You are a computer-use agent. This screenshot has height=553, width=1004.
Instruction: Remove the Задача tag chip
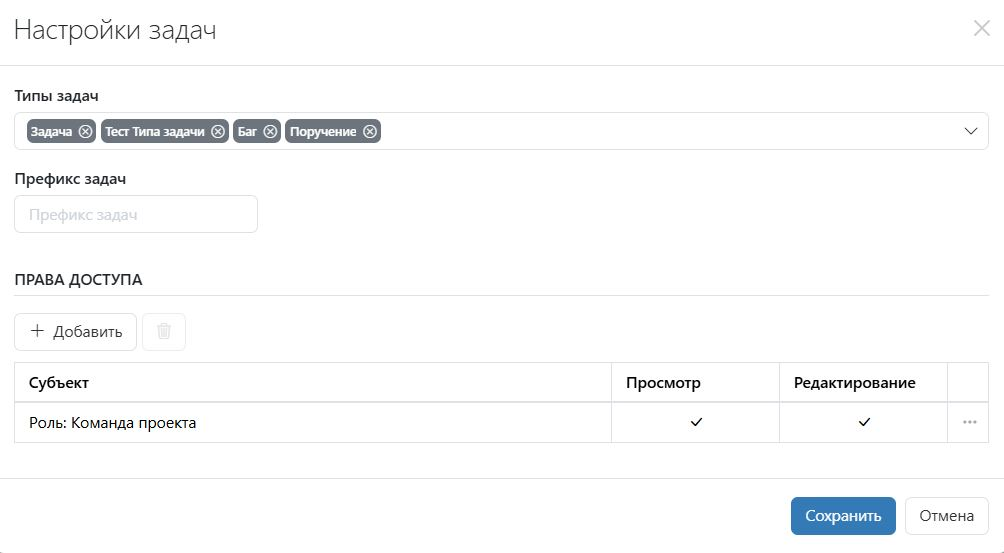(85, 132)
